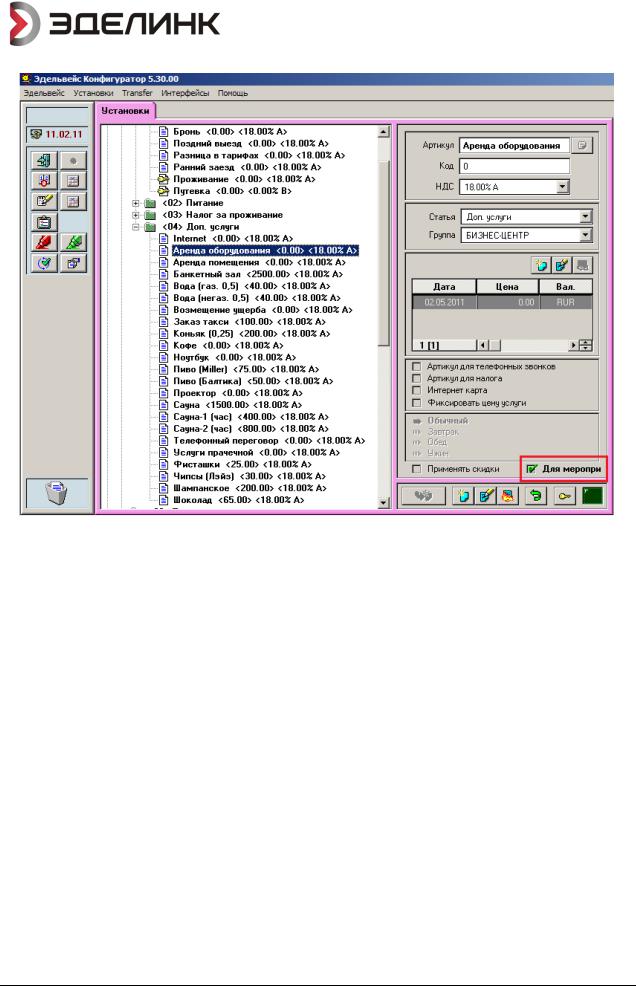
Task: Click the recycle bin icon
Action: (57, 492)
